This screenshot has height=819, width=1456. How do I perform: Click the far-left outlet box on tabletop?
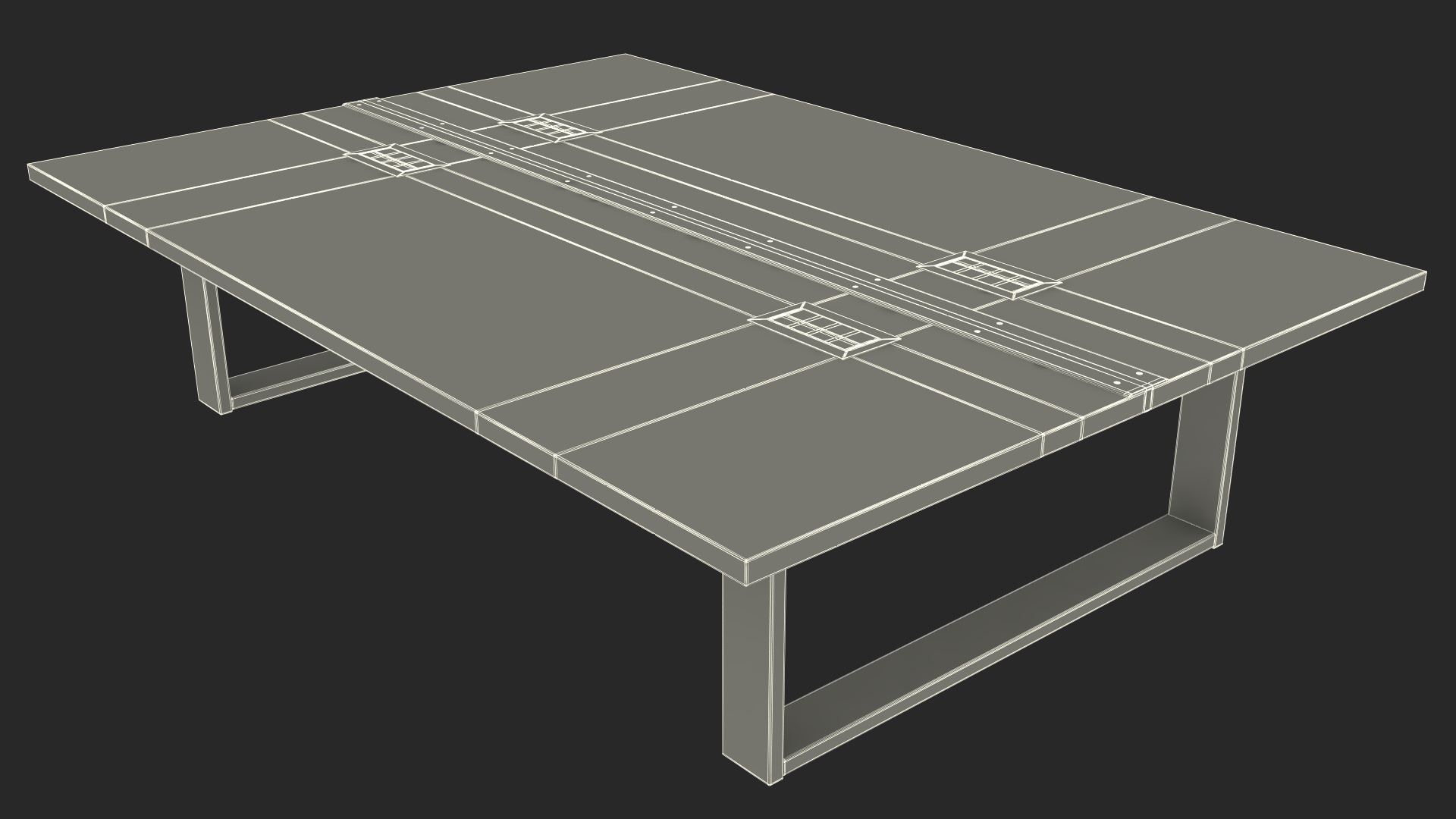click(x=397, y=160)
